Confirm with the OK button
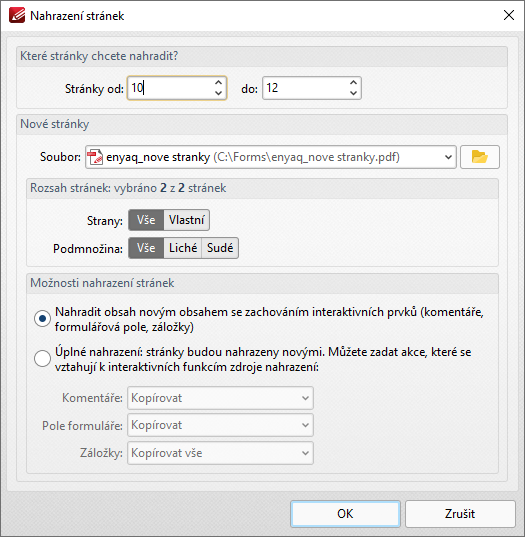 click(345, 514)
